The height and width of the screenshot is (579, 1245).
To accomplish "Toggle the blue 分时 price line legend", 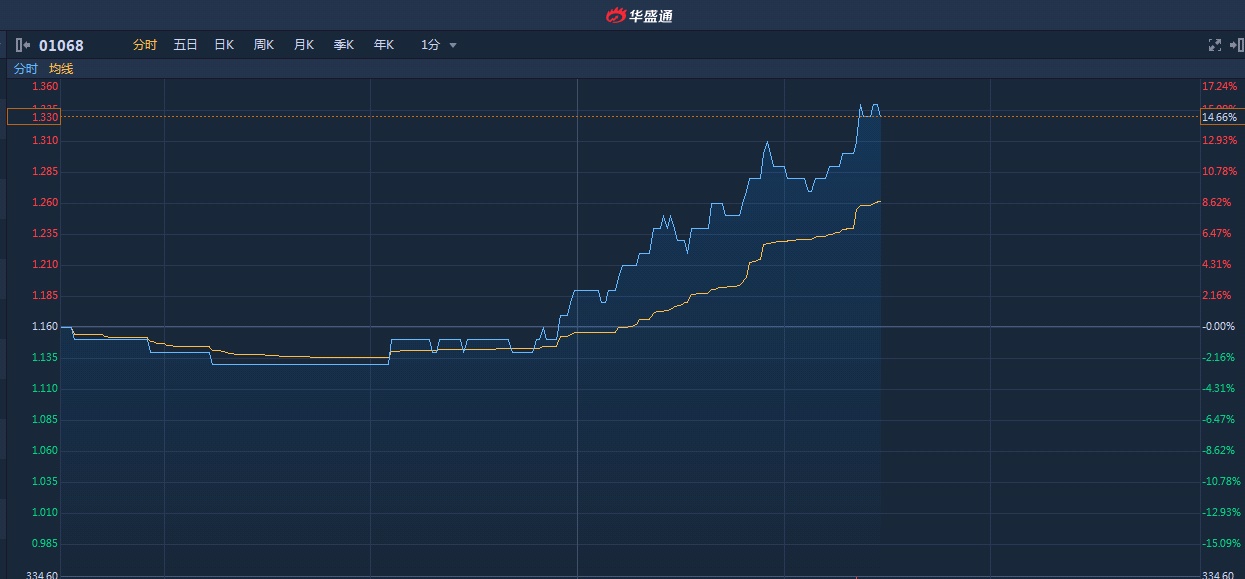I will (x=25, y=69).
